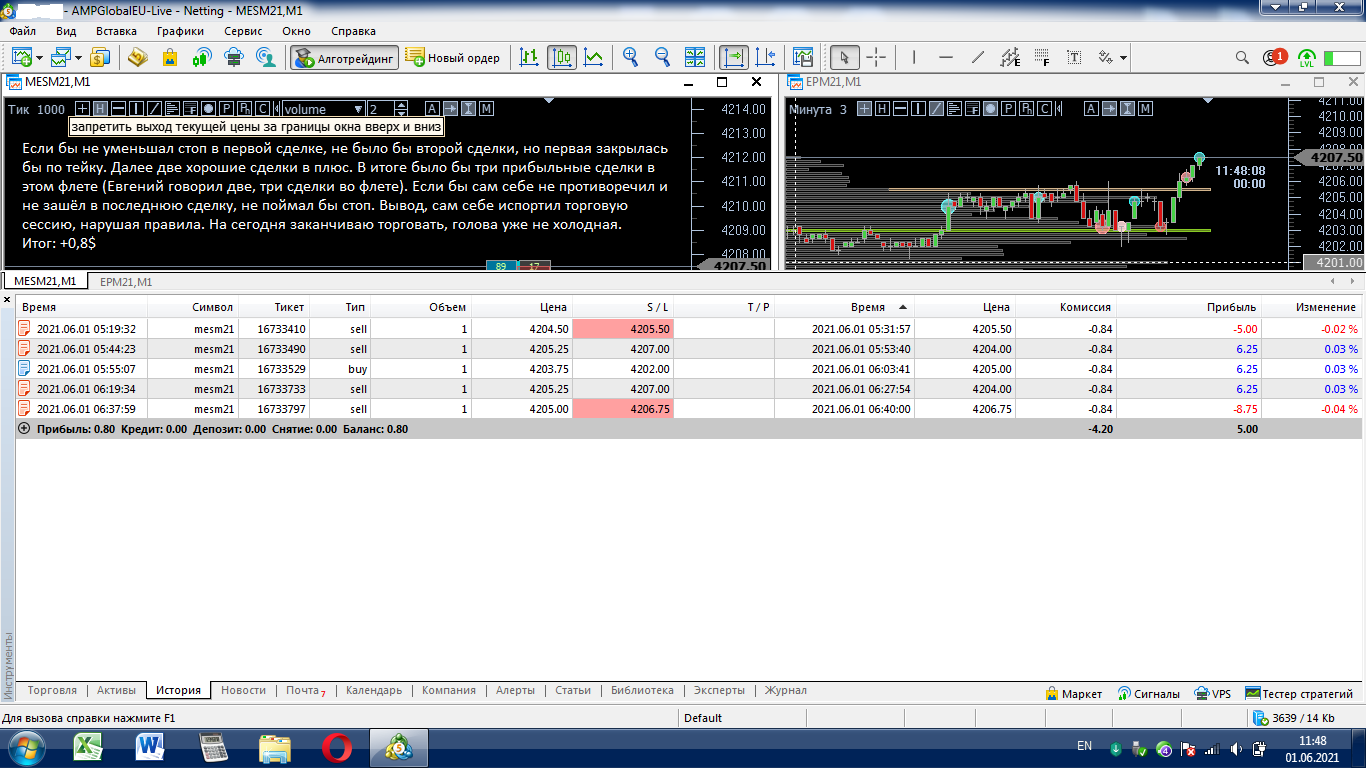The height and width of the screenshot is (768, 1366).
Task: Zoom in the chart with magnifier plus
Action: click(631, 57)
